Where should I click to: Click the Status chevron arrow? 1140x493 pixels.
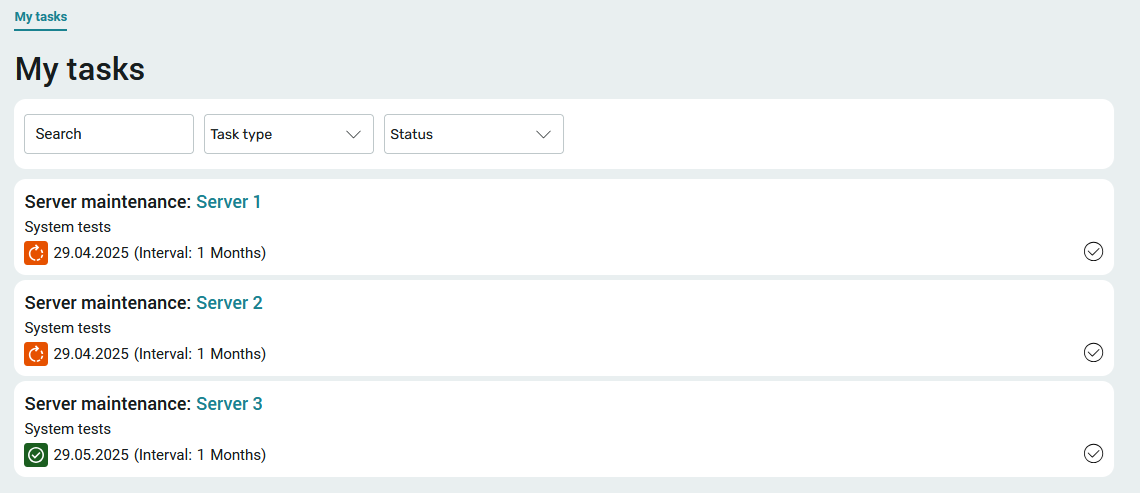pyautogui.click(x=543, y=135)
